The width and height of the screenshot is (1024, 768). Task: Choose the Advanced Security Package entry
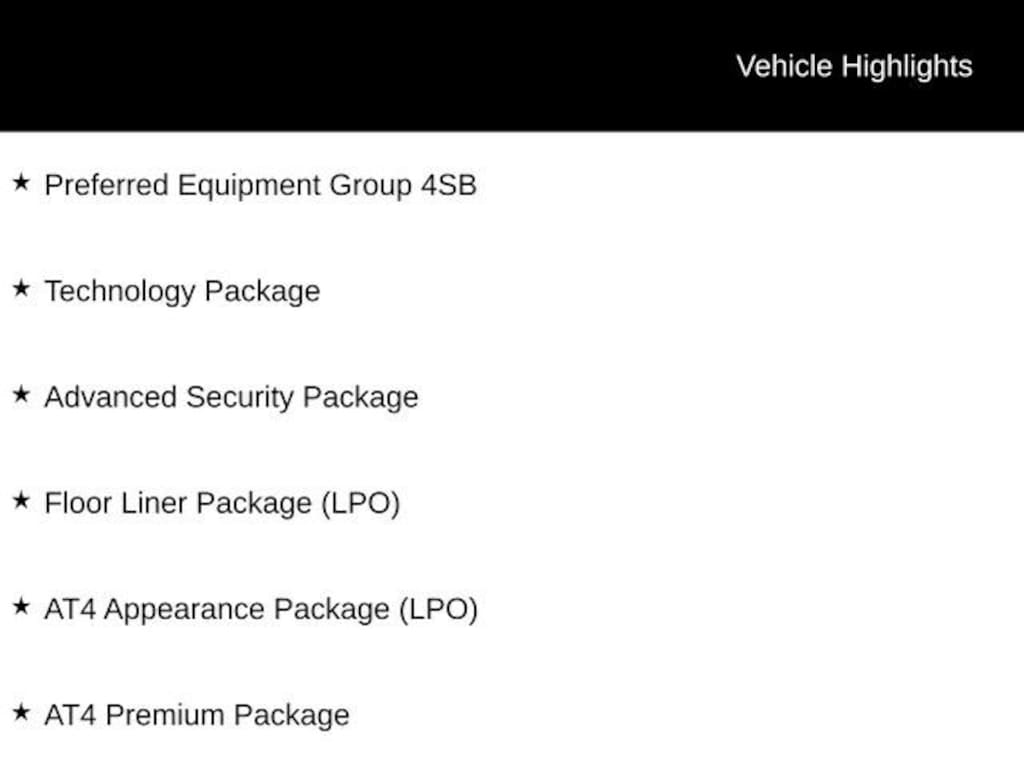coord(231,398)
